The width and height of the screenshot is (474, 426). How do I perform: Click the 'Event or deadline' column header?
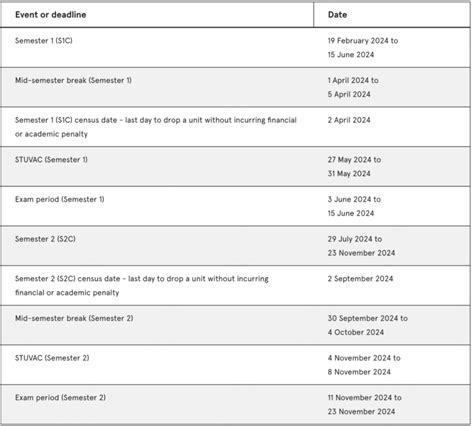[x=51, y=15]
